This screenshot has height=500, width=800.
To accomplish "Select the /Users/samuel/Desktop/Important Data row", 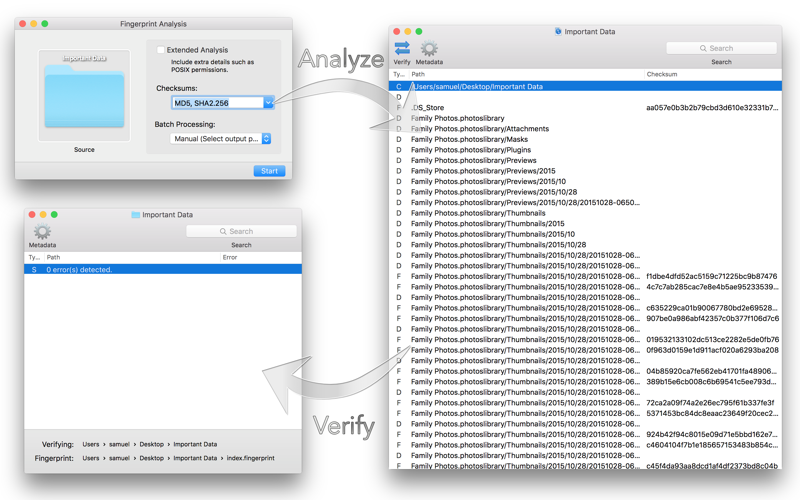I will [585, 87].
